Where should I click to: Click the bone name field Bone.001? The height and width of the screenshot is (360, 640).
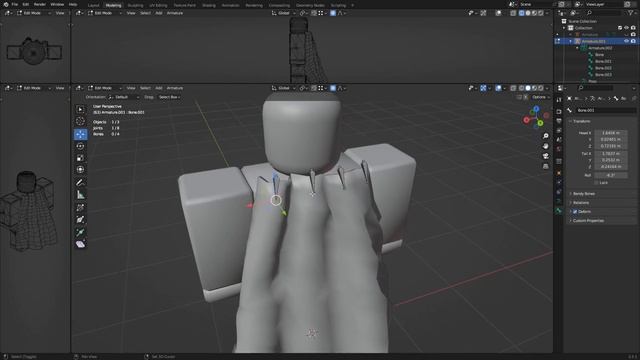(606, 110)
